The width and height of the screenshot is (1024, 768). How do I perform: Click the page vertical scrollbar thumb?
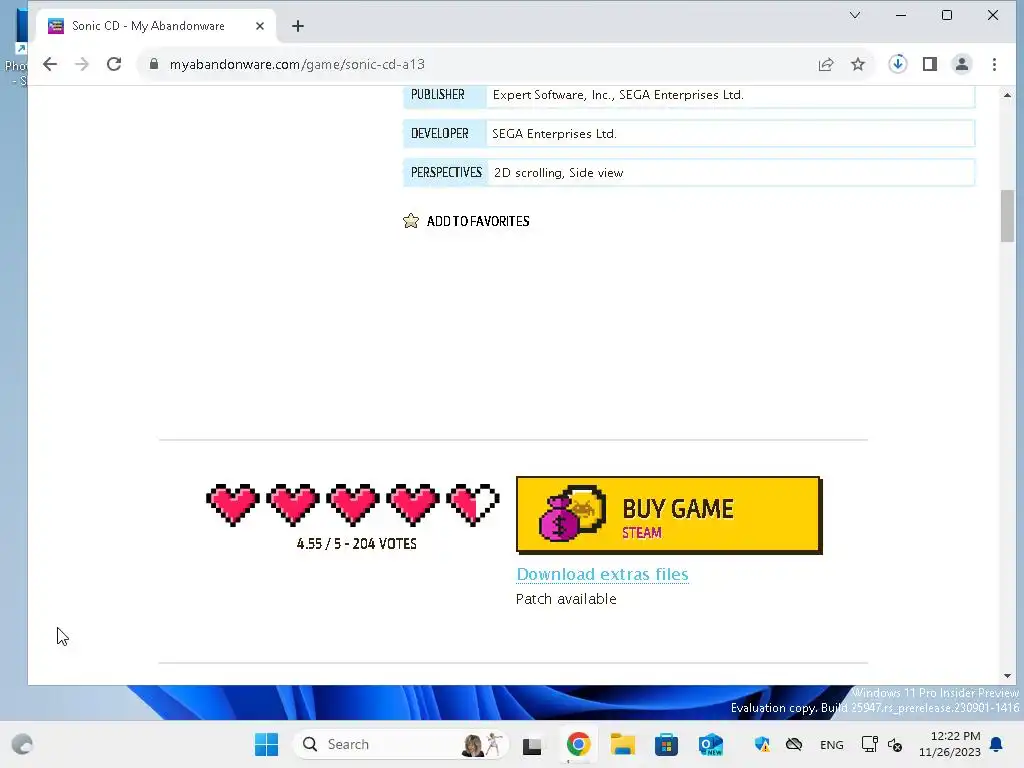[x=1007, y=216]
